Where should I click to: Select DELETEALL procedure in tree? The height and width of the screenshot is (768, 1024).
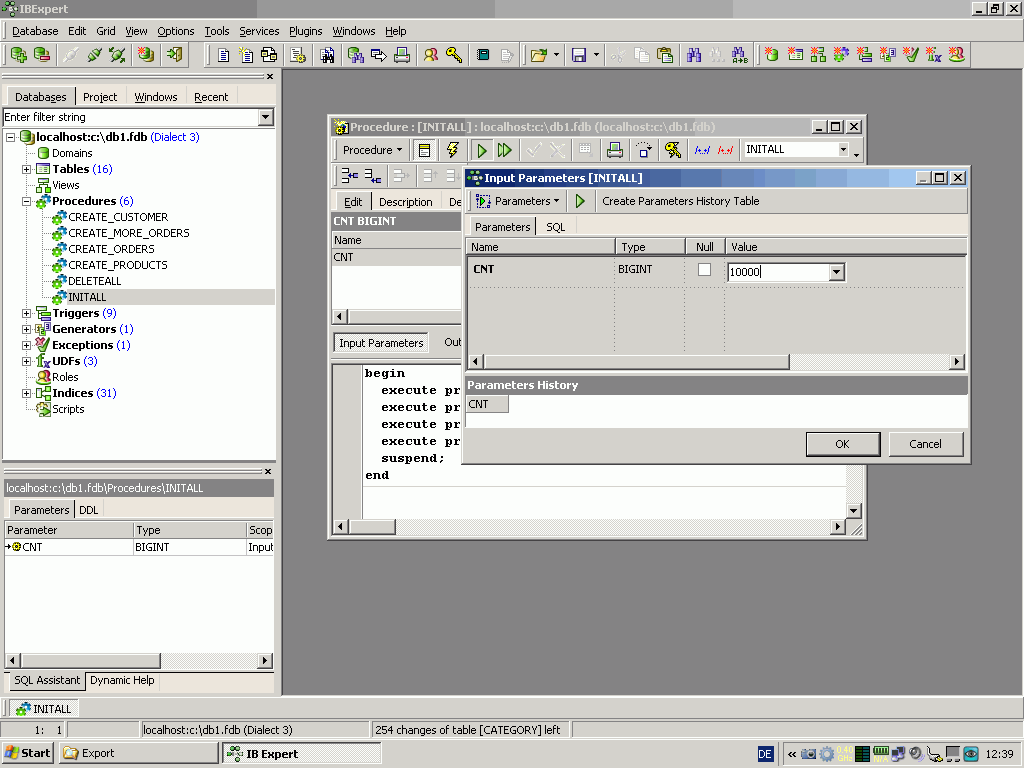(95, 281)
